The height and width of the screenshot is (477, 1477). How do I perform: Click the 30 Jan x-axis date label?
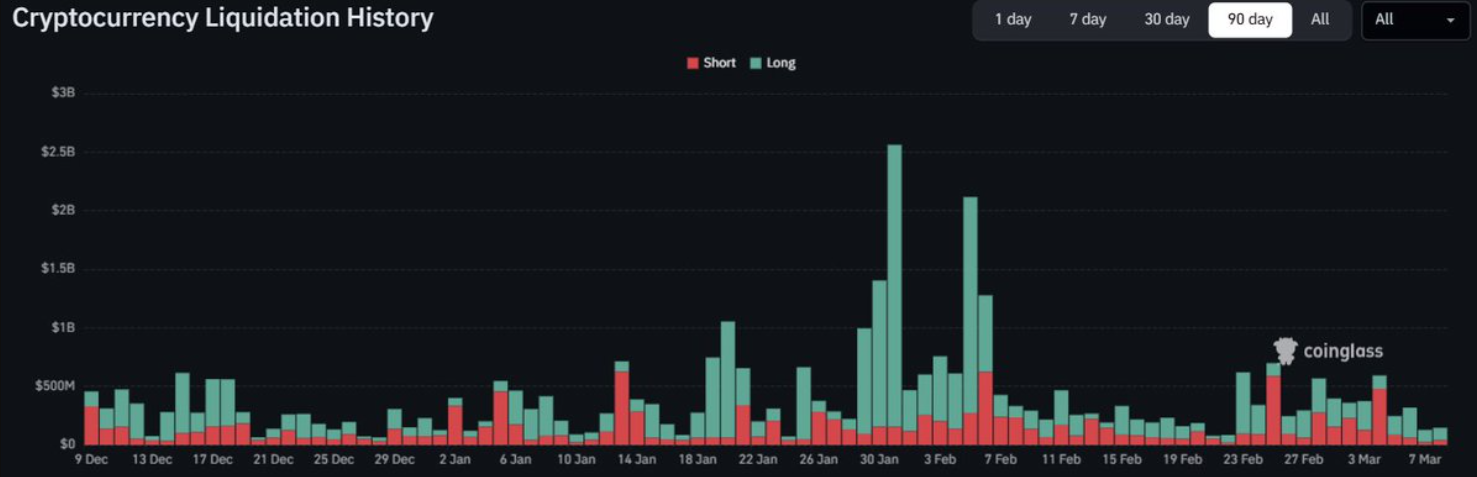[x=880, y=460]
